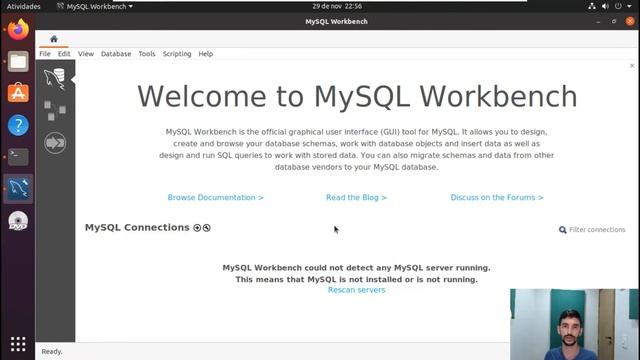Open the Models sidebar view
This screenshot has width=640, height=360.
coord(55,111)
